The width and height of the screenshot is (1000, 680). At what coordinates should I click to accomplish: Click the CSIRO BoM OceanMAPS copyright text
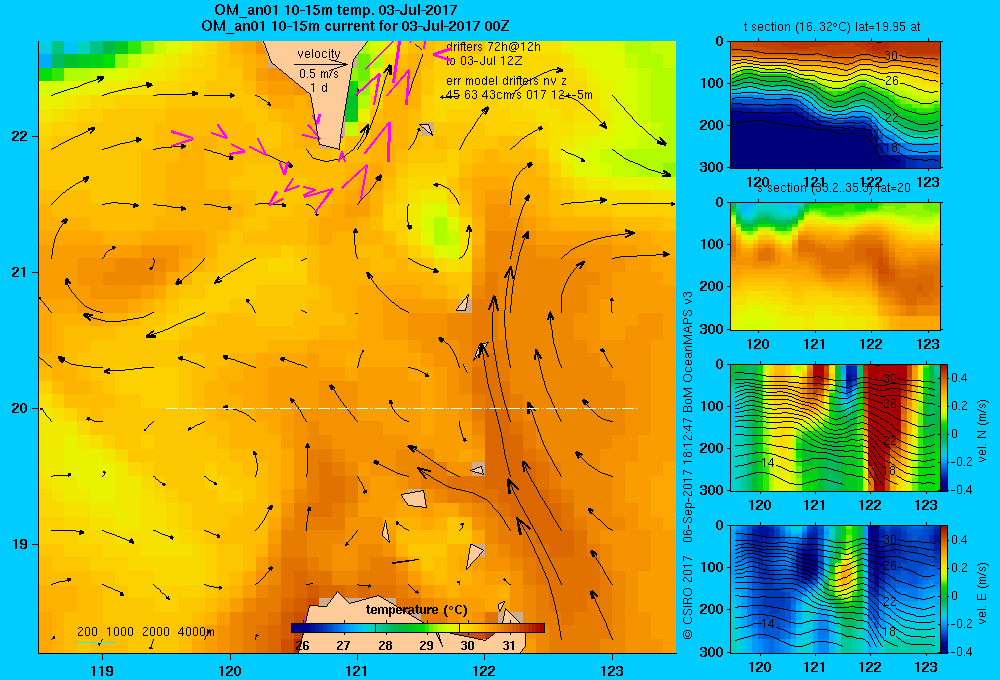(x=688, y=465)
